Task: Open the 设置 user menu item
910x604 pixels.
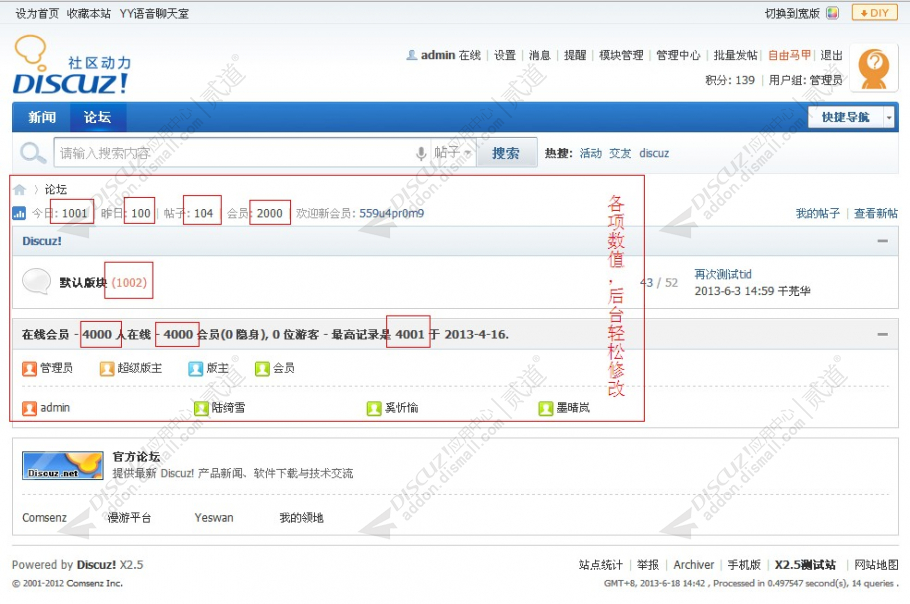Action: pos(505,55)
